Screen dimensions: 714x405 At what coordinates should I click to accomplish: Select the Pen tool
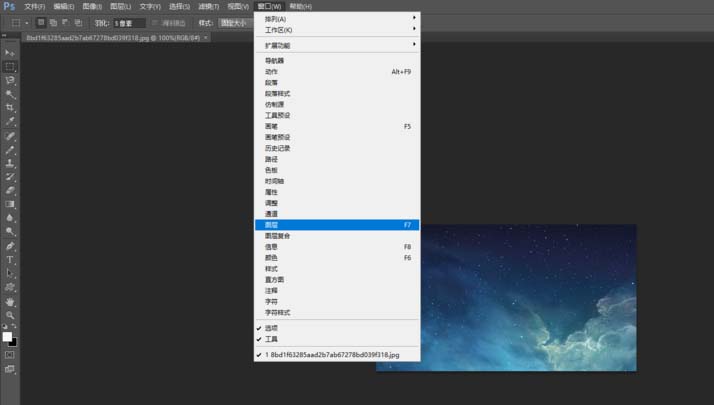click(10, 246)
